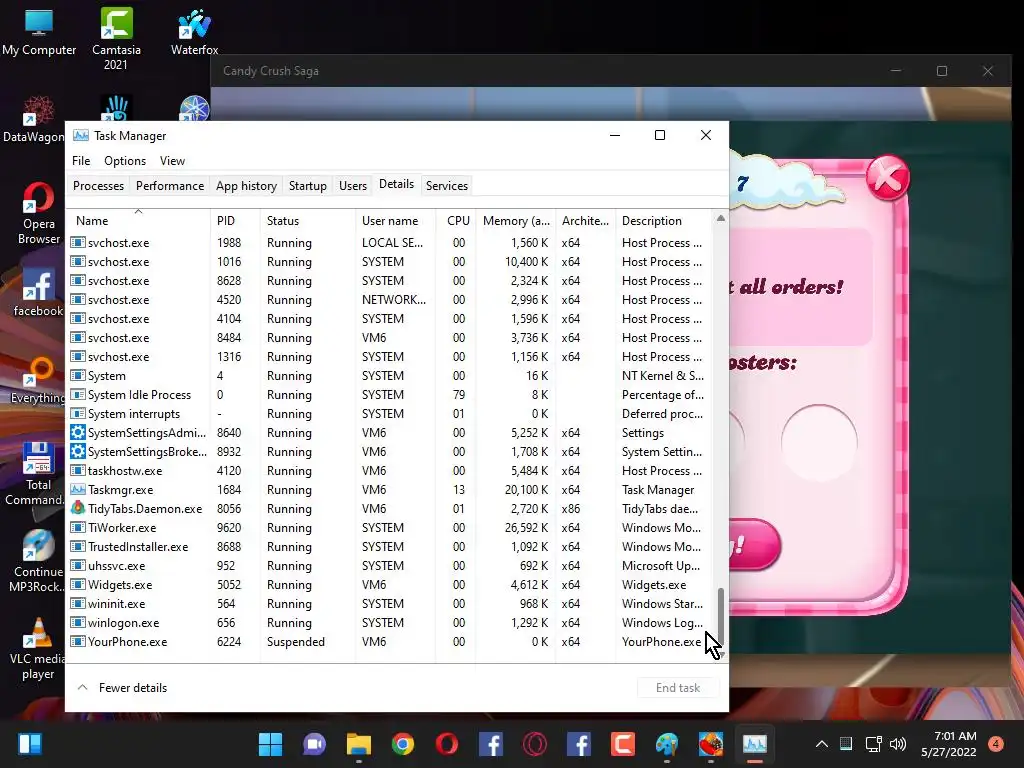Open the Opera Browser desktop shortcut
Image resolution: width=1024 pixels, height=768 pixels.
[x=39, y=212]
